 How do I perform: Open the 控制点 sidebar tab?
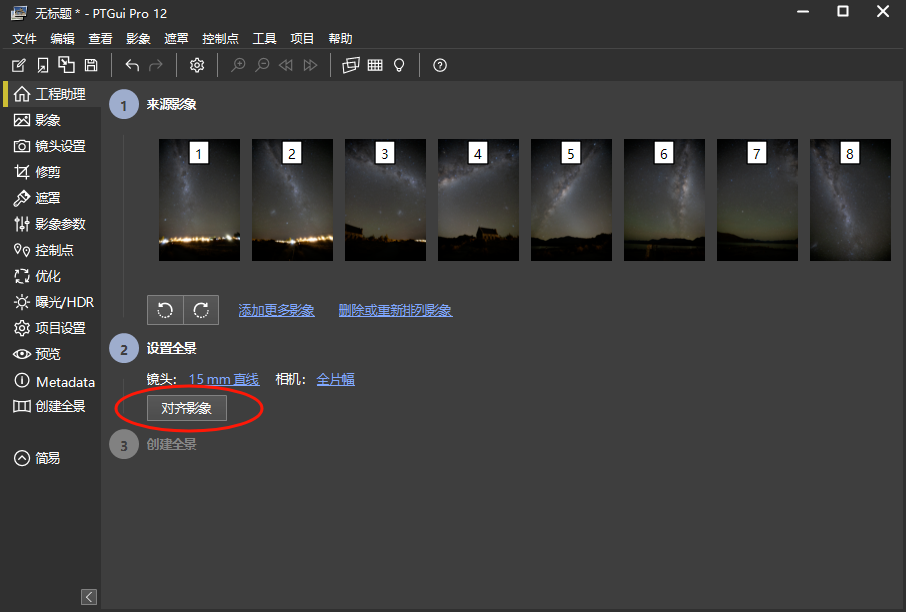point(51,250)
